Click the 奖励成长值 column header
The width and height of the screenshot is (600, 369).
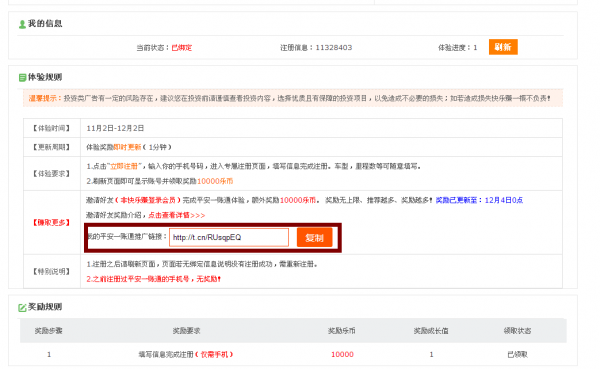431,331
